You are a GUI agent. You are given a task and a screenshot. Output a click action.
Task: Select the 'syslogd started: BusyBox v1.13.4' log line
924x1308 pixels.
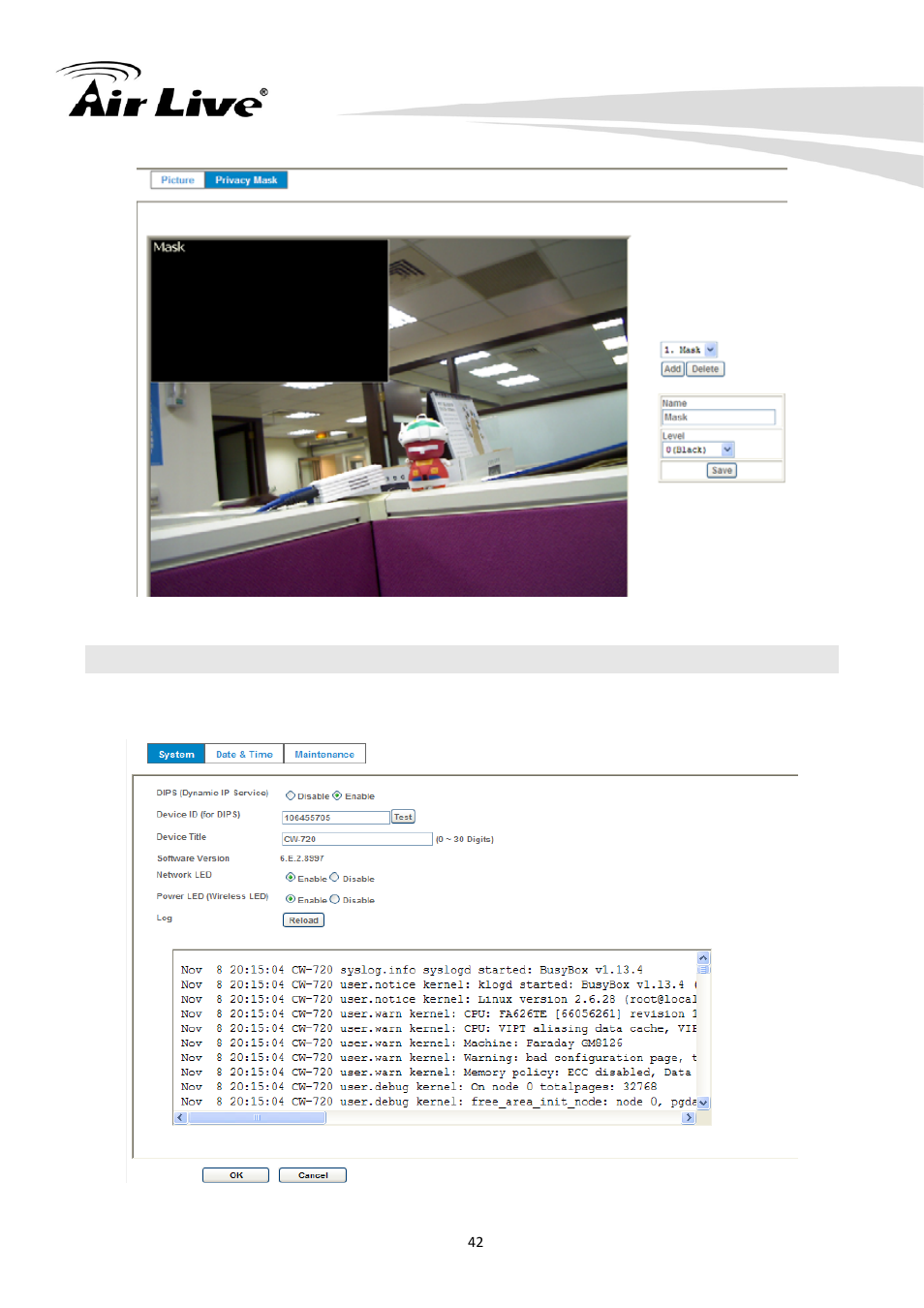(x=412, y=970)
